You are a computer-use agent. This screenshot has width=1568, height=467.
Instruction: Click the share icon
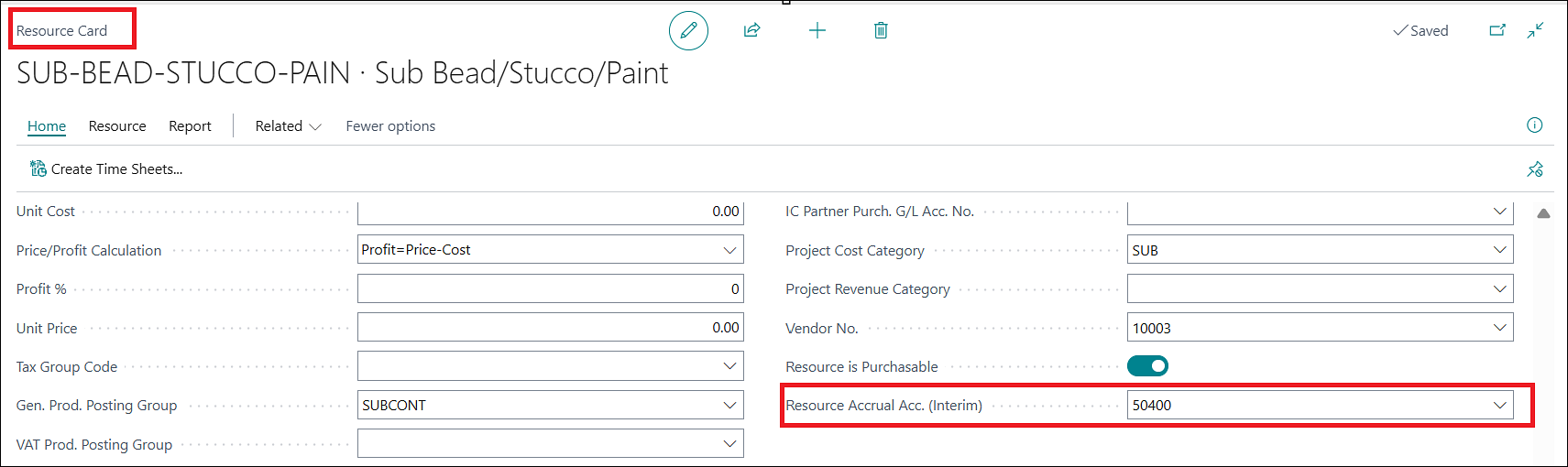pyautogui.click(x=752, y=30)
